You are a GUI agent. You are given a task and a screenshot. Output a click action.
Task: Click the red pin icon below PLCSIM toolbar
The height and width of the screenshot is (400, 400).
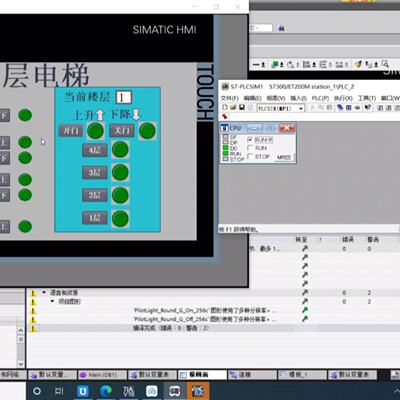[x=225, y=116]
